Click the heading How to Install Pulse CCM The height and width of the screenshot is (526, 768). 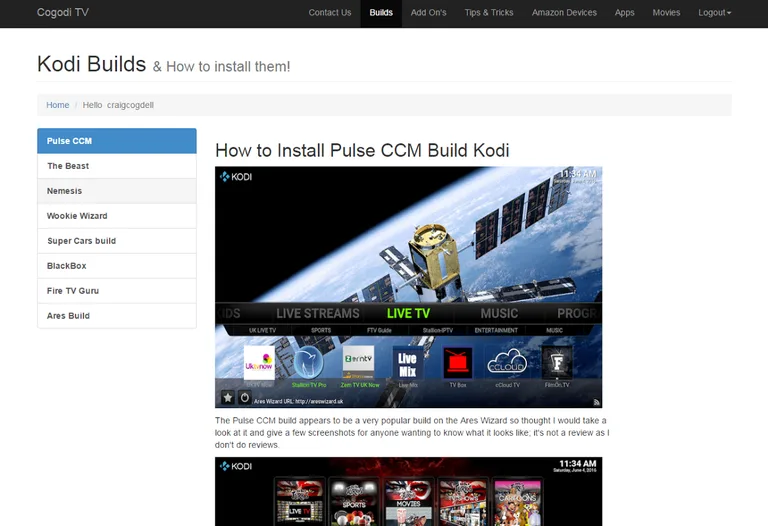(x=362, y=150)
